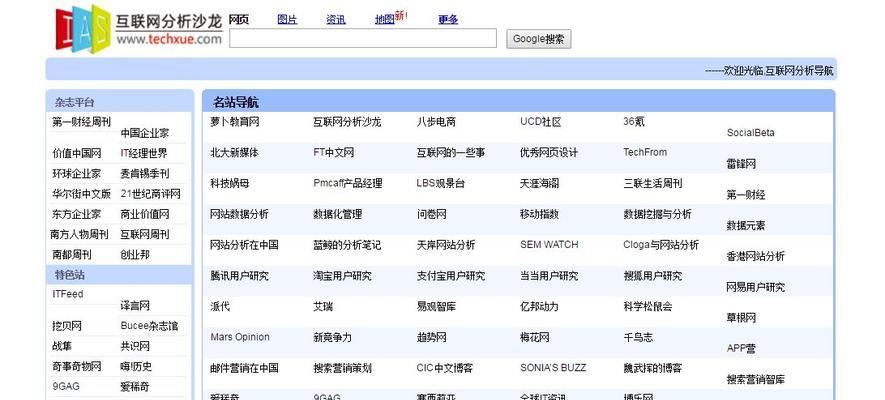Viewport: 885px width, 400px height.
Task: Visit Mars Opinion link
Action: [240, 337]
